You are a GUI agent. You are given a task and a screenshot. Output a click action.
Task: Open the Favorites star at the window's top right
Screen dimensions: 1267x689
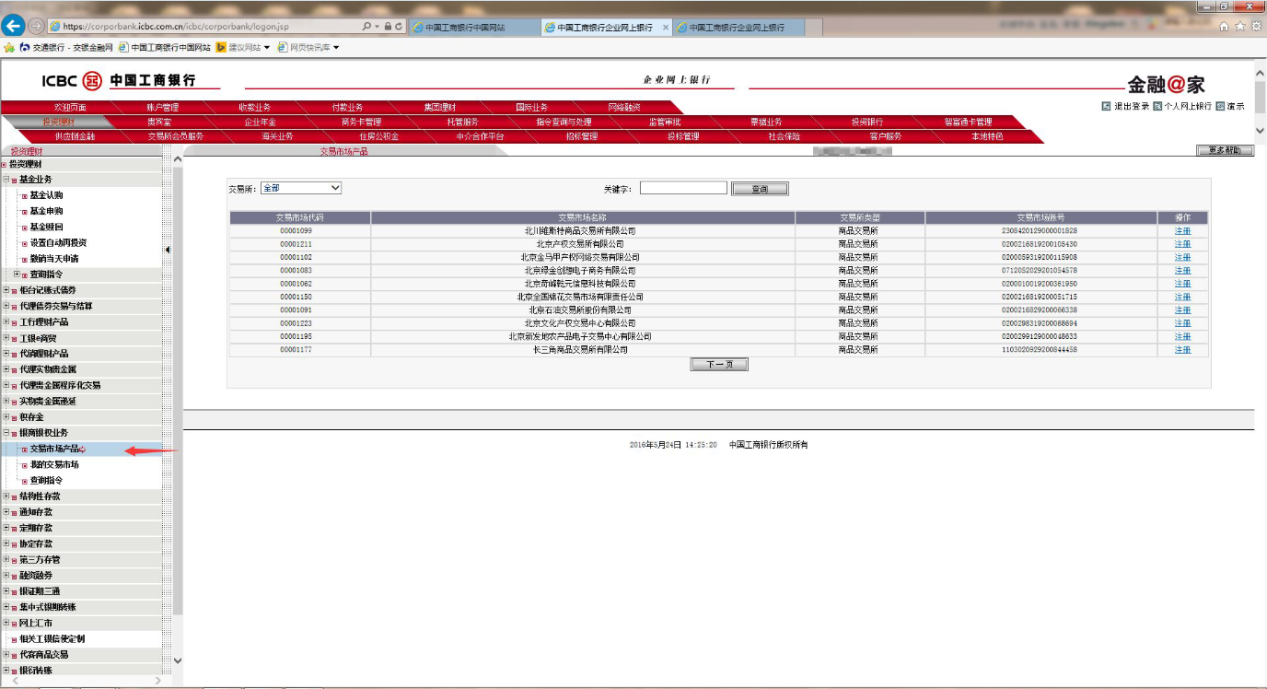tap(1240, 27)
